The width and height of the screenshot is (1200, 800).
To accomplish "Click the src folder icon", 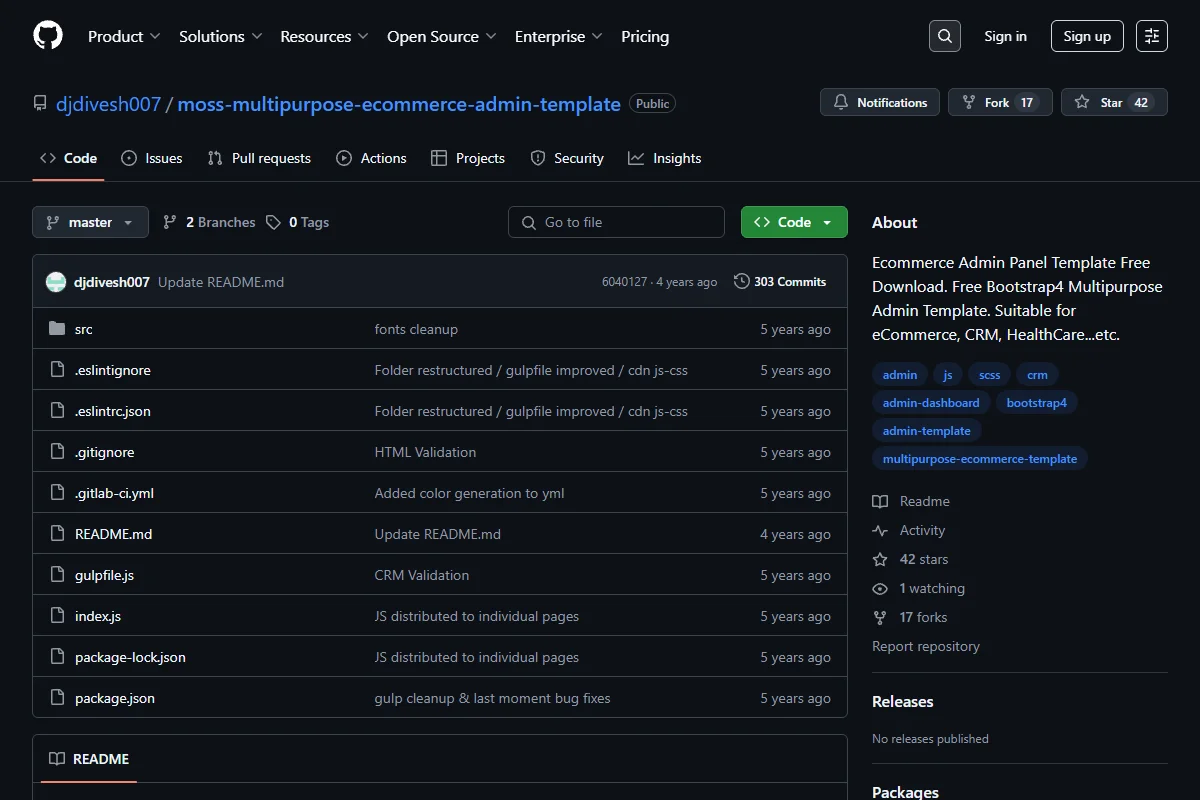I will pos(57,329).
